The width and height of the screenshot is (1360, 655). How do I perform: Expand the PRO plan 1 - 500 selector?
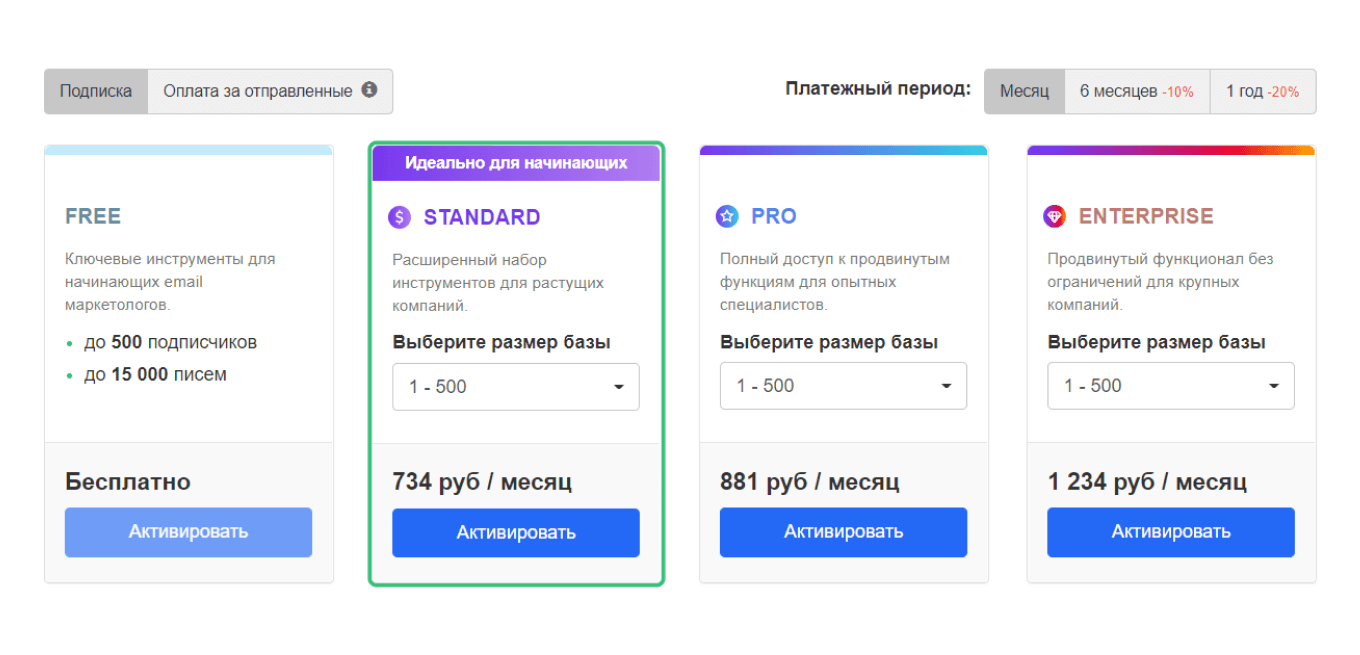(843, 386)
